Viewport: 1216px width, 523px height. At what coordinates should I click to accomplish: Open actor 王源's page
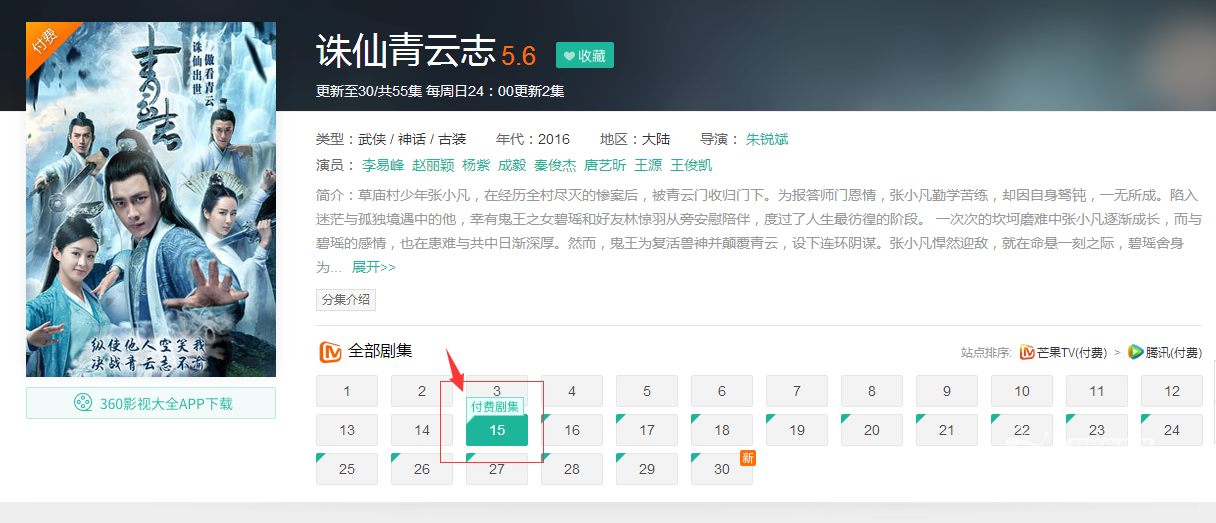click(x=648, y=165)
